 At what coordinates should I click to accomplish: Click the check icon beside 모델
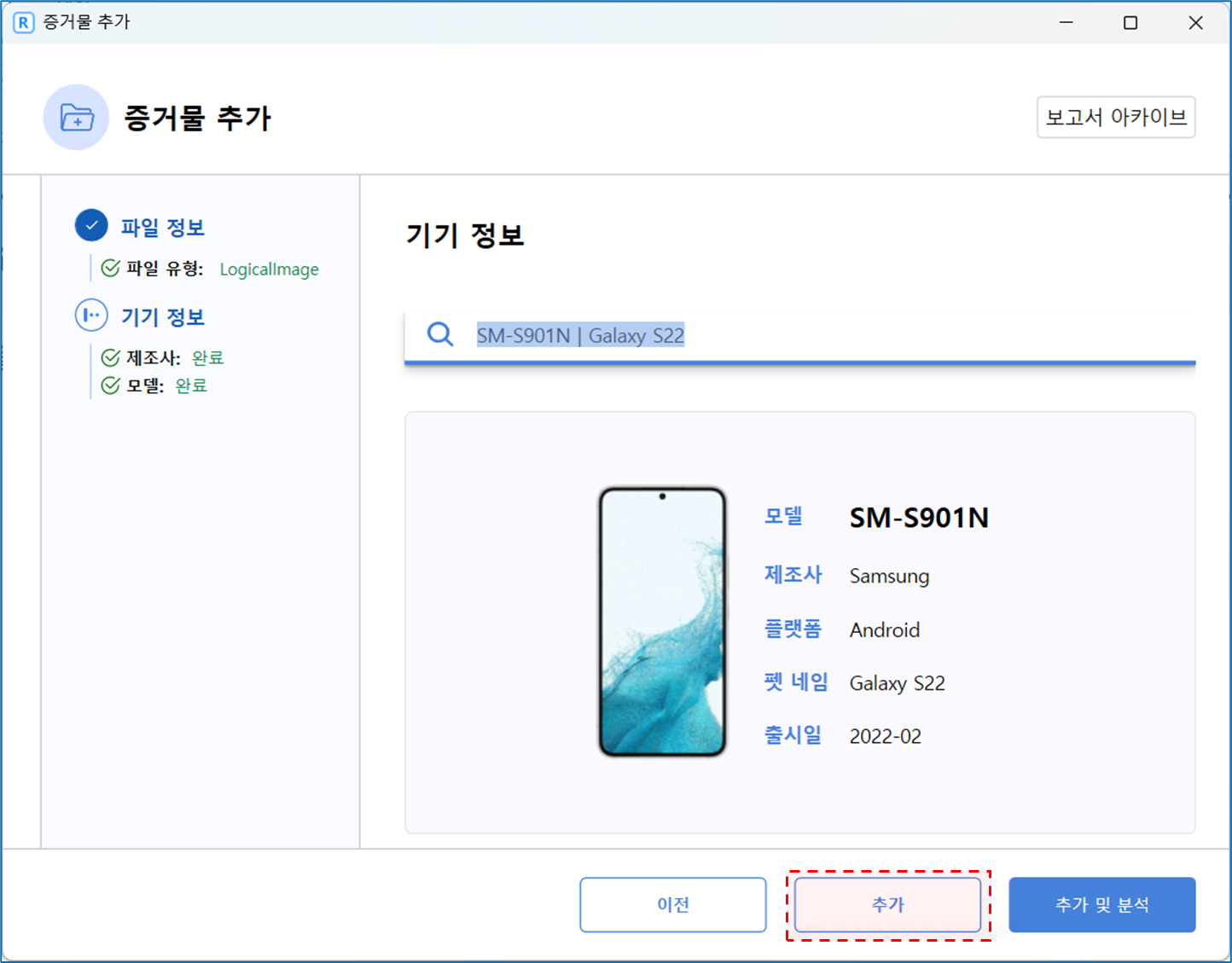(110, 386)
